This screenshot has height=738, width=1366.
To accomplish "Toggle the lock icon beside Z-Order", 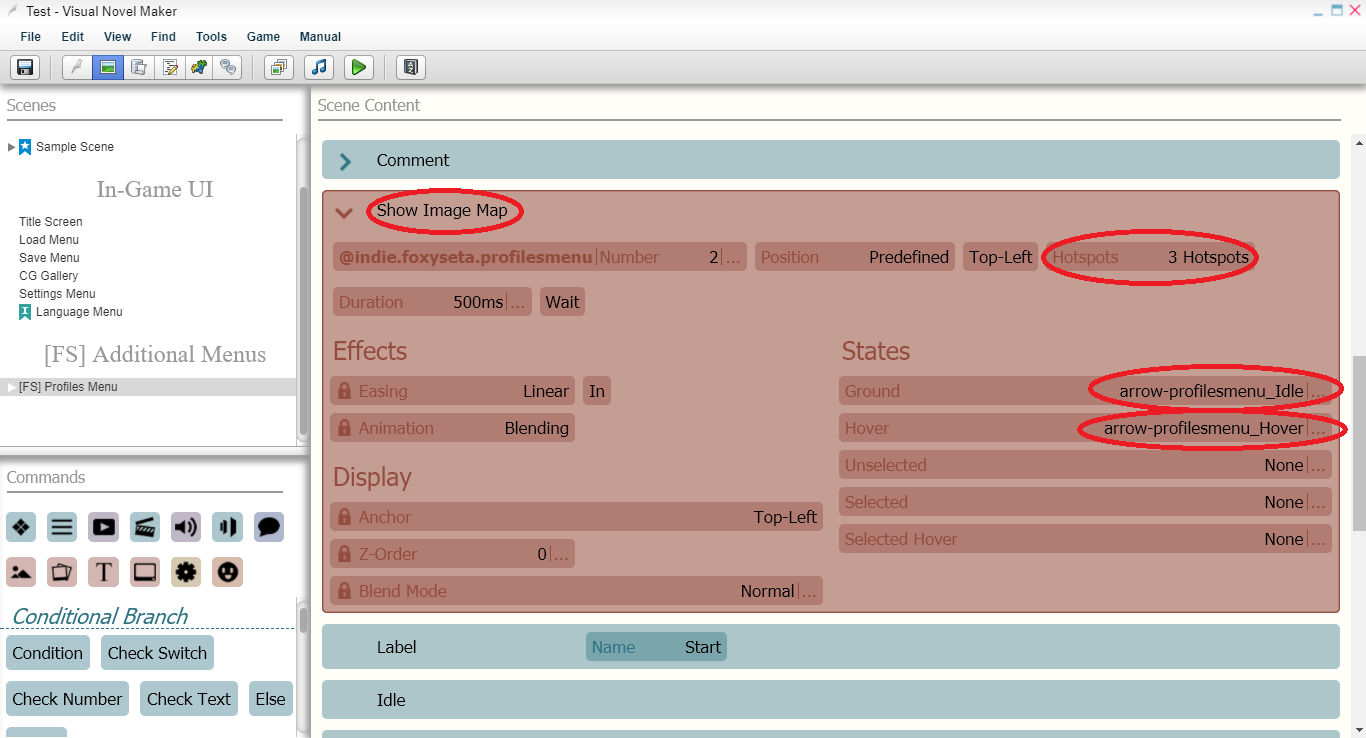I will (x=345, y=554).
